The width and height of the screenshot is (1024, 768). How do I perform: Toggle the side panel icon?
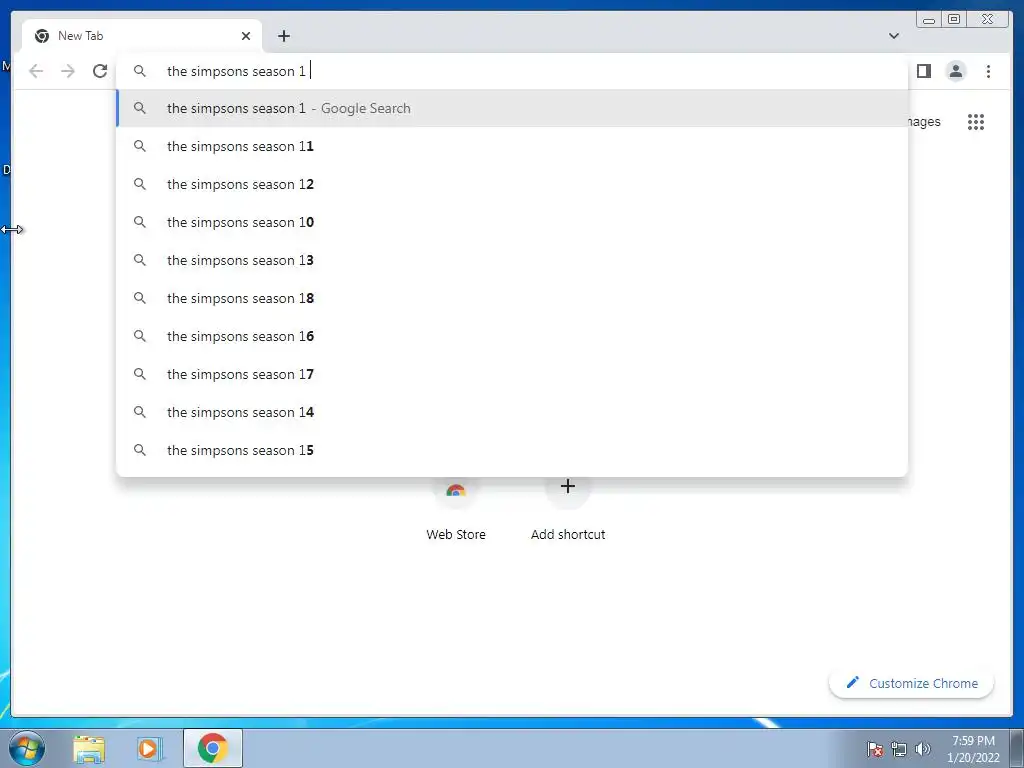pos(923,71)
